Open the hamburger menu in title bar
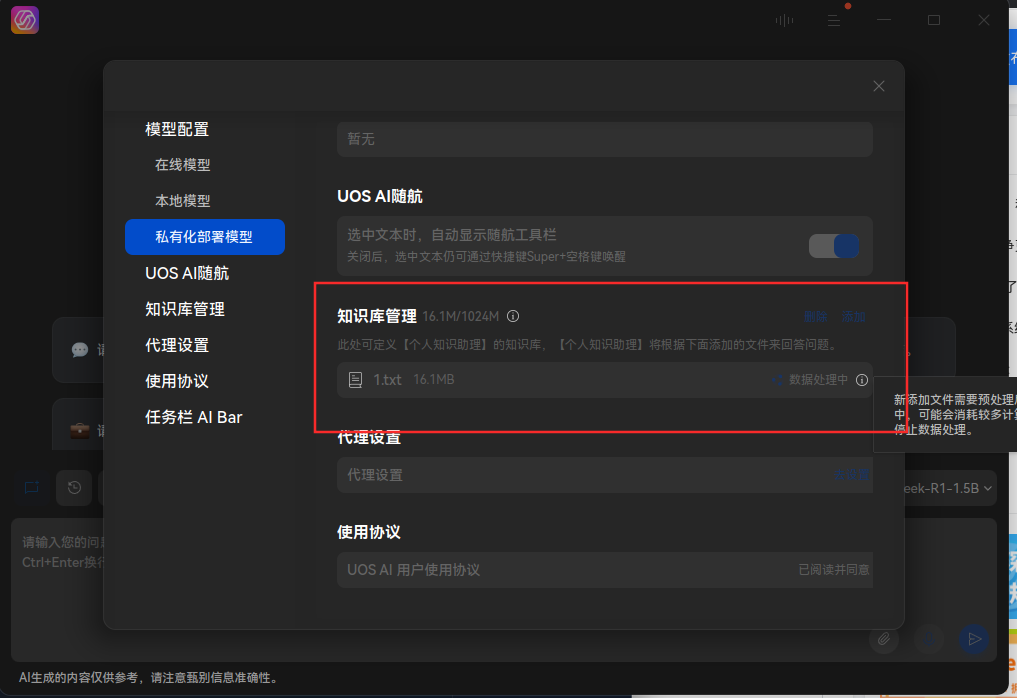The image size is (1017, 698). [834, 21]
